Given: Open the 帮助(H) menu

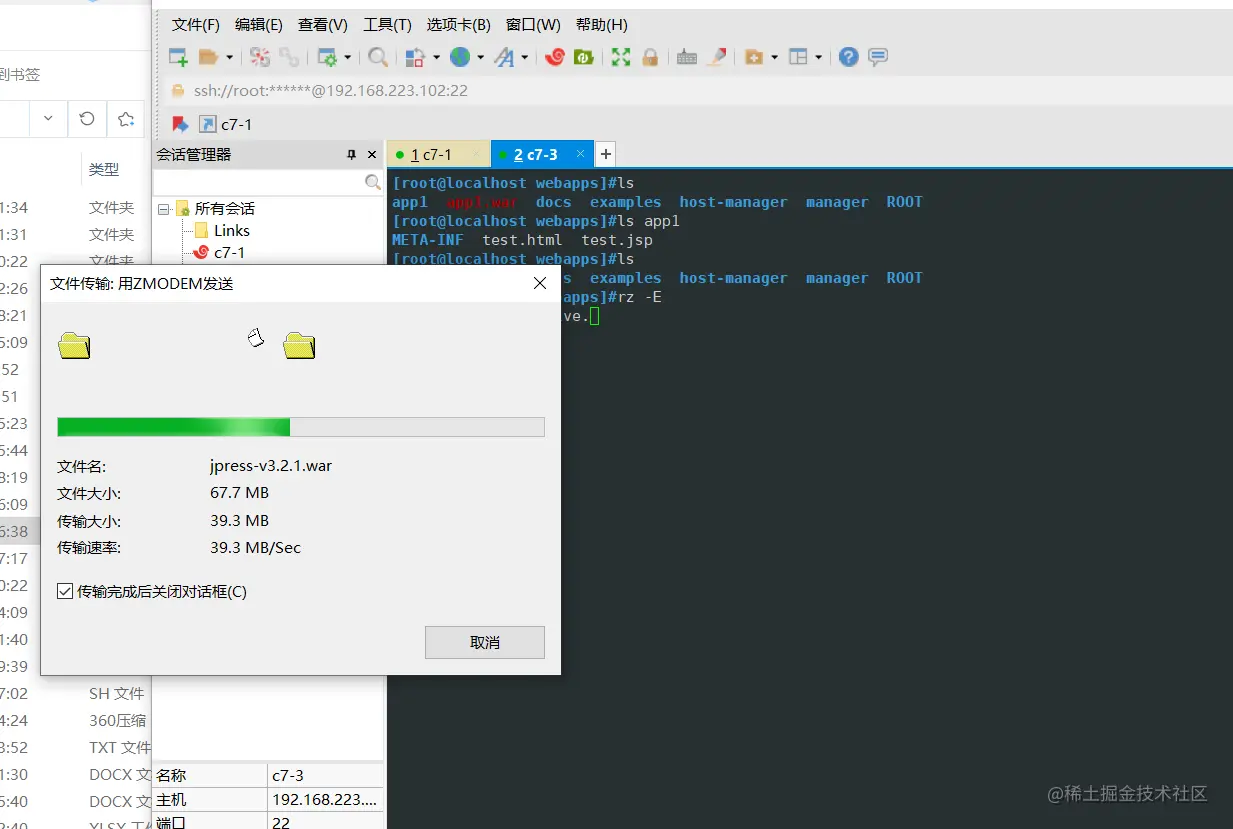Looking at the screenshot, I should pyautogui.click(x=602, y=25).
